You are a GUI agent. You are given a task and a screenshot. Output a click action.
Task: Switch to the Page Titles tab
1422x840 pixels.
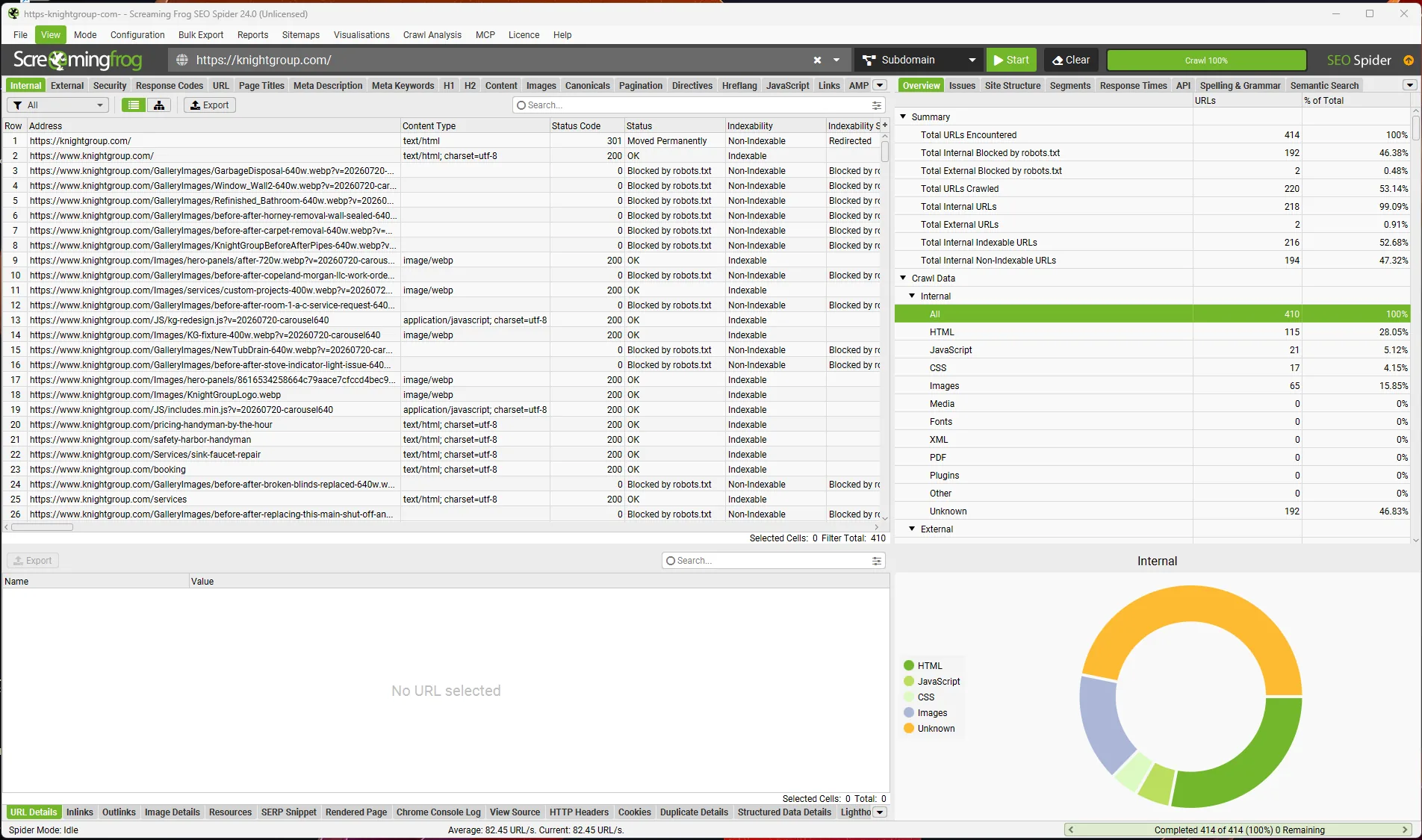(x=261, y=85)
